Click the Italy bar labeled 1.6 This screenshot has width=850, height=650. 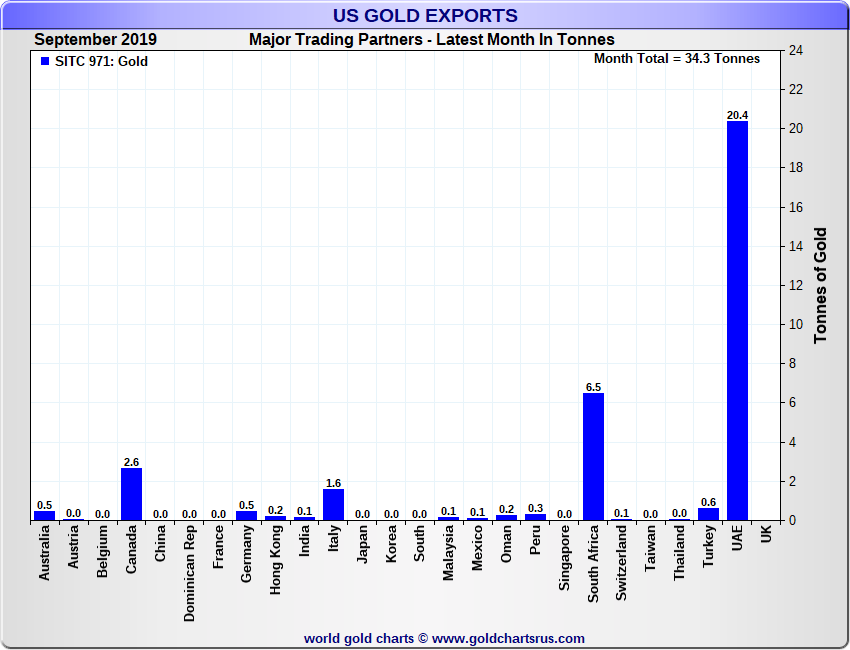click(333, 505)
